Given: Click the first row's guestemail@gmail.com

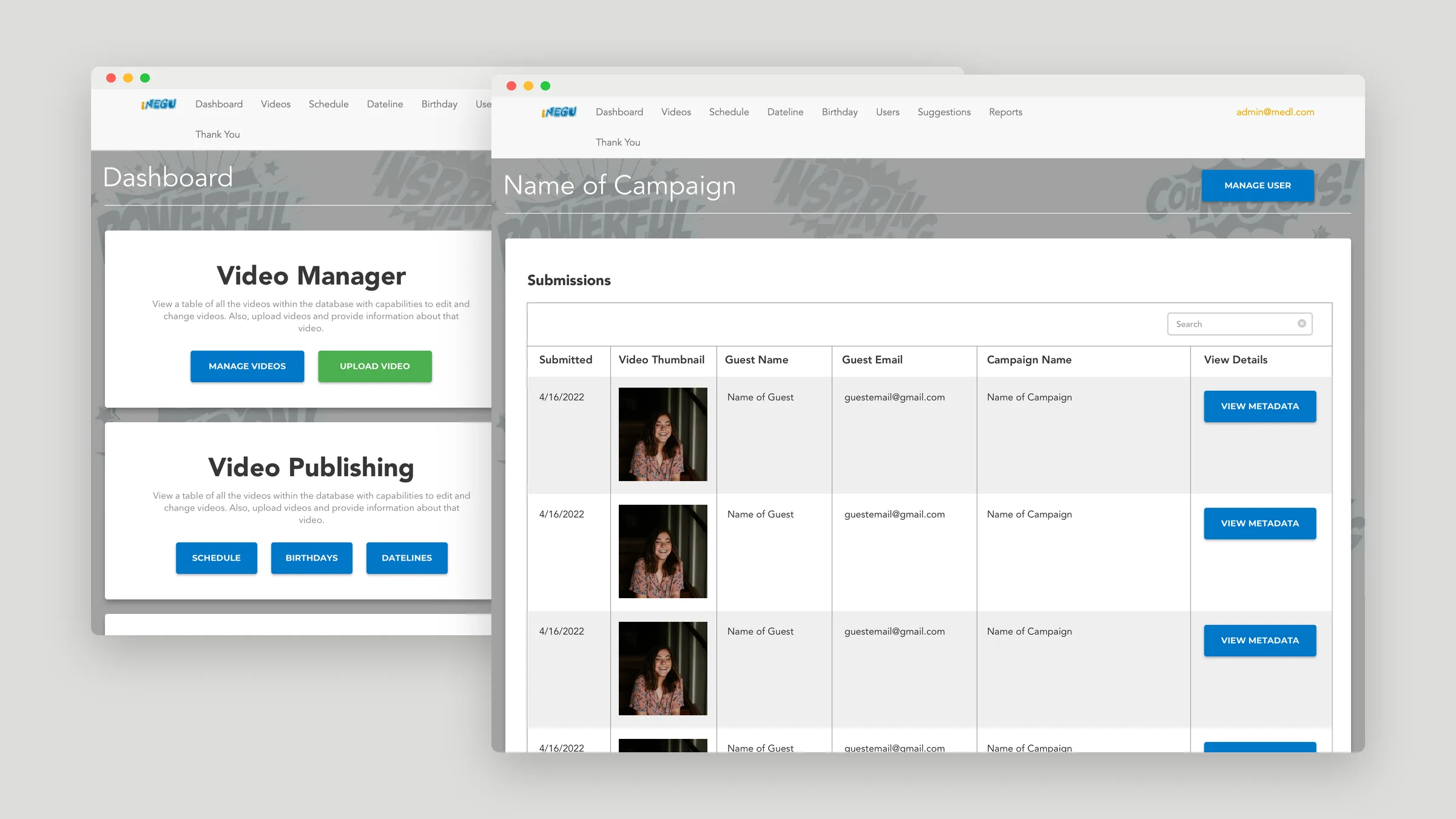Looking at the screenshot, I should tap(894, 397).
